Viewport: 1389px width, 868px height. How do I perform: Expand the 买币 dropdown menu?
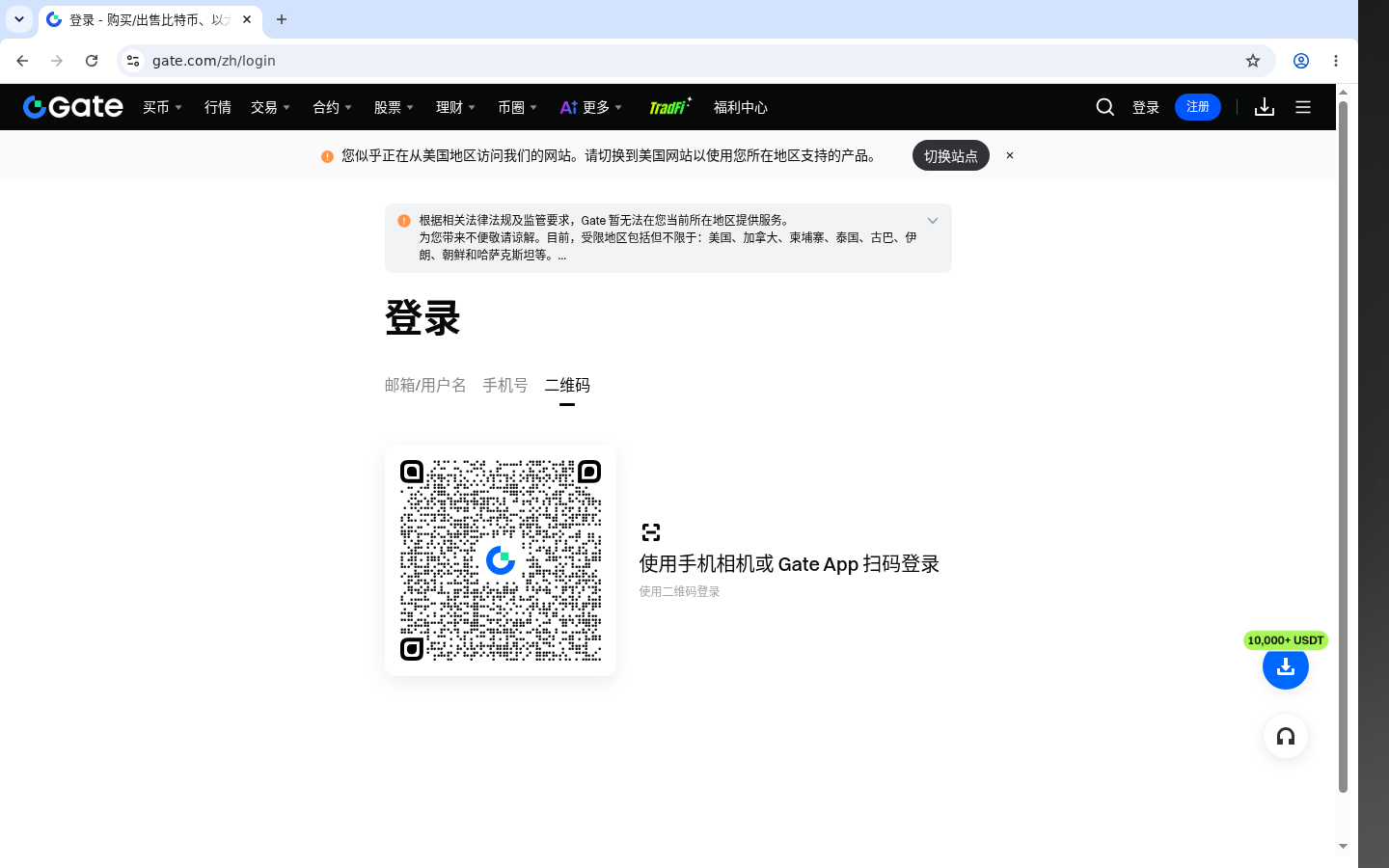[x=163, y=107]
